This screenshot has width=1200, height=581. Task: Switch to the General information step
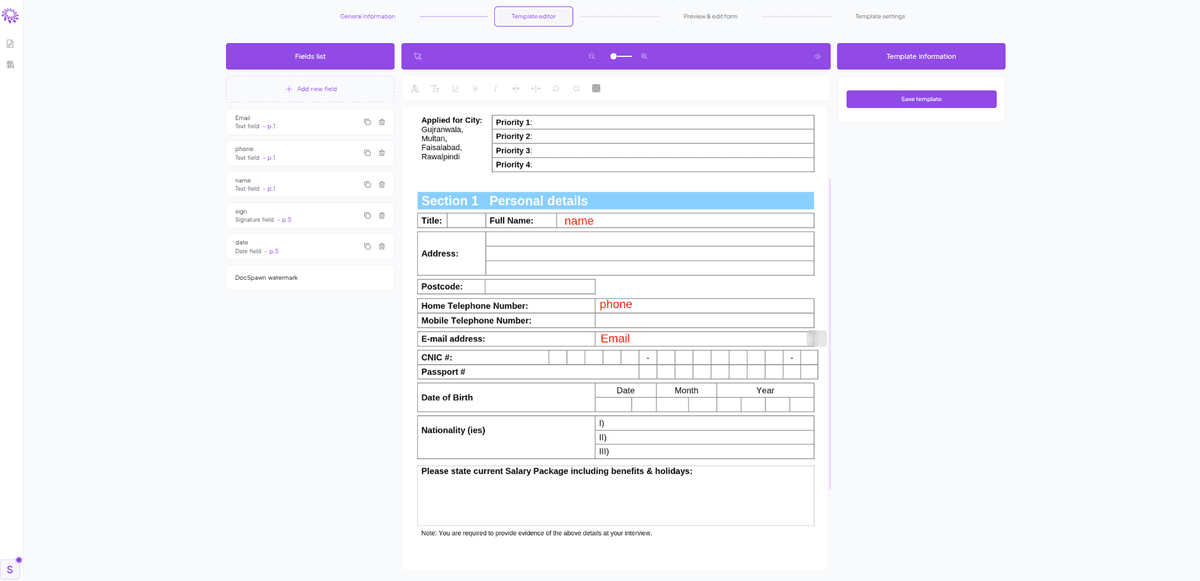tap(367, 16)
